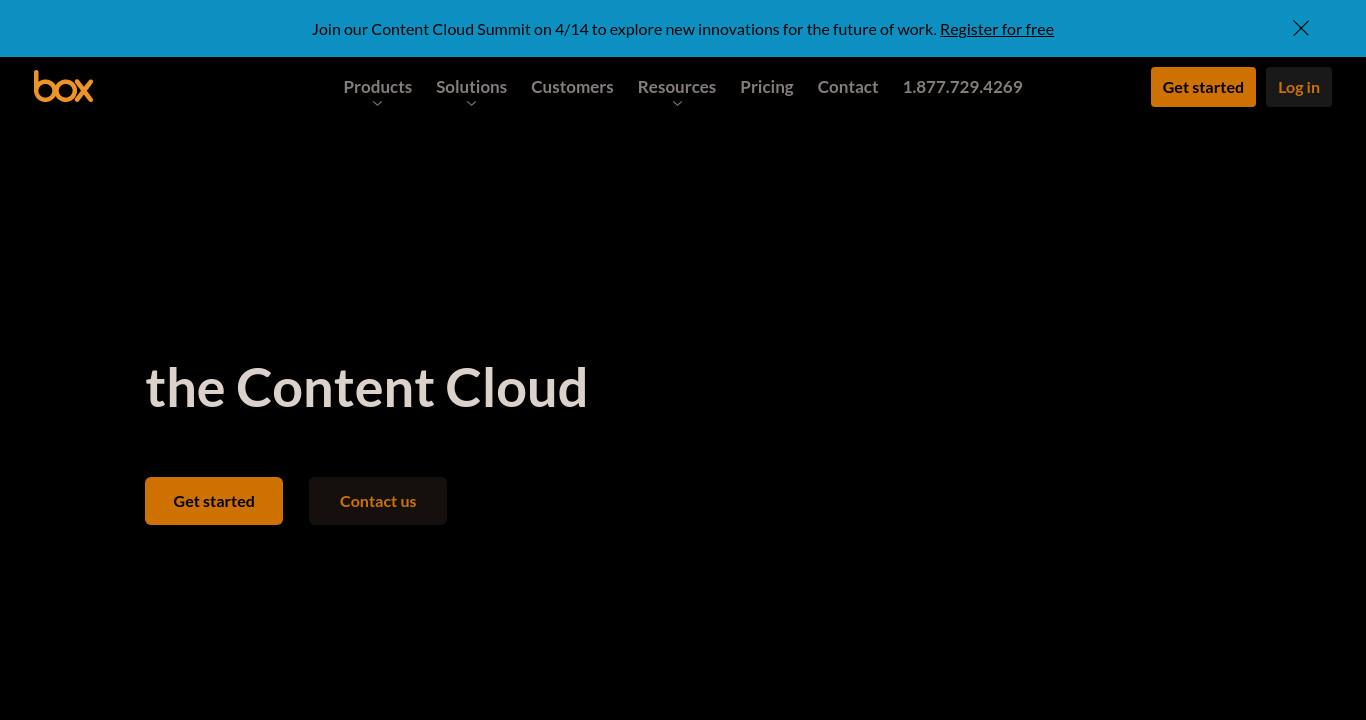Click the Content Cloud headline text
This screenshot has height=720, width=1366.
point(366,387)
